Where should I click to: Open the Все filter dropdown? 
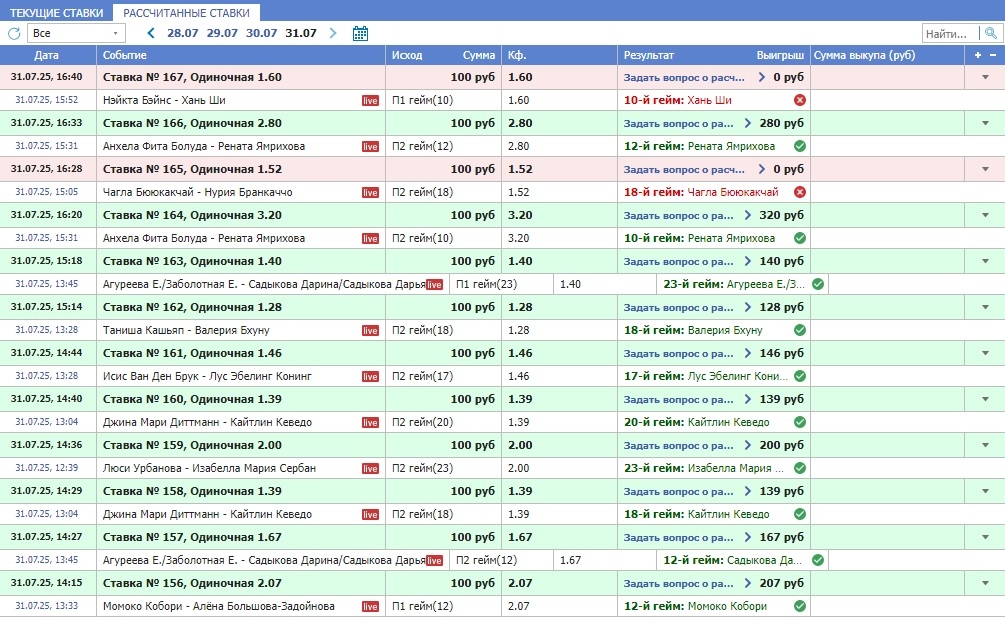tap(78, 33)
